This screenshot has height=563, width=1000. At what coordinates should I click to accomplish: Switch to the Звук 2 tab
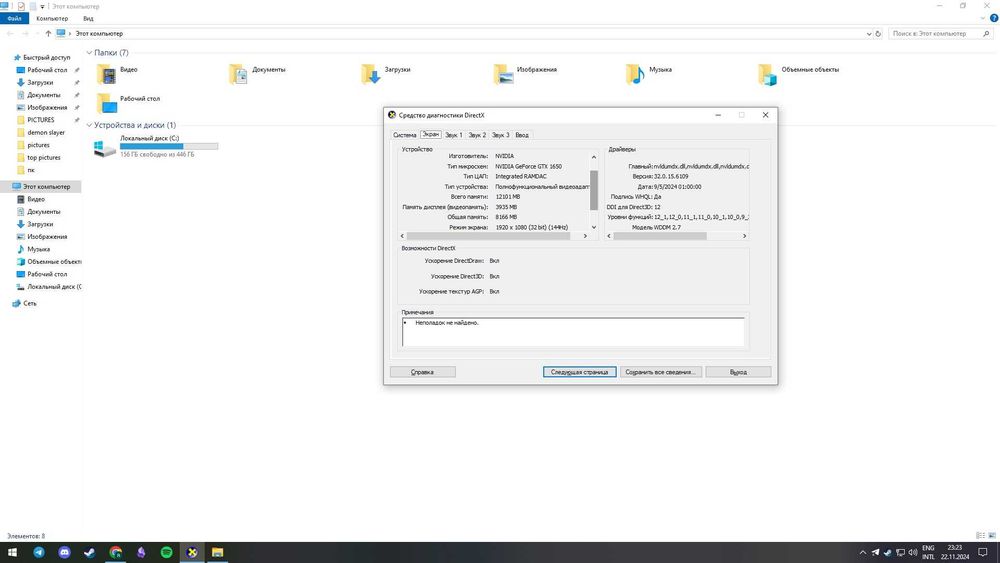tap(477, 135)
